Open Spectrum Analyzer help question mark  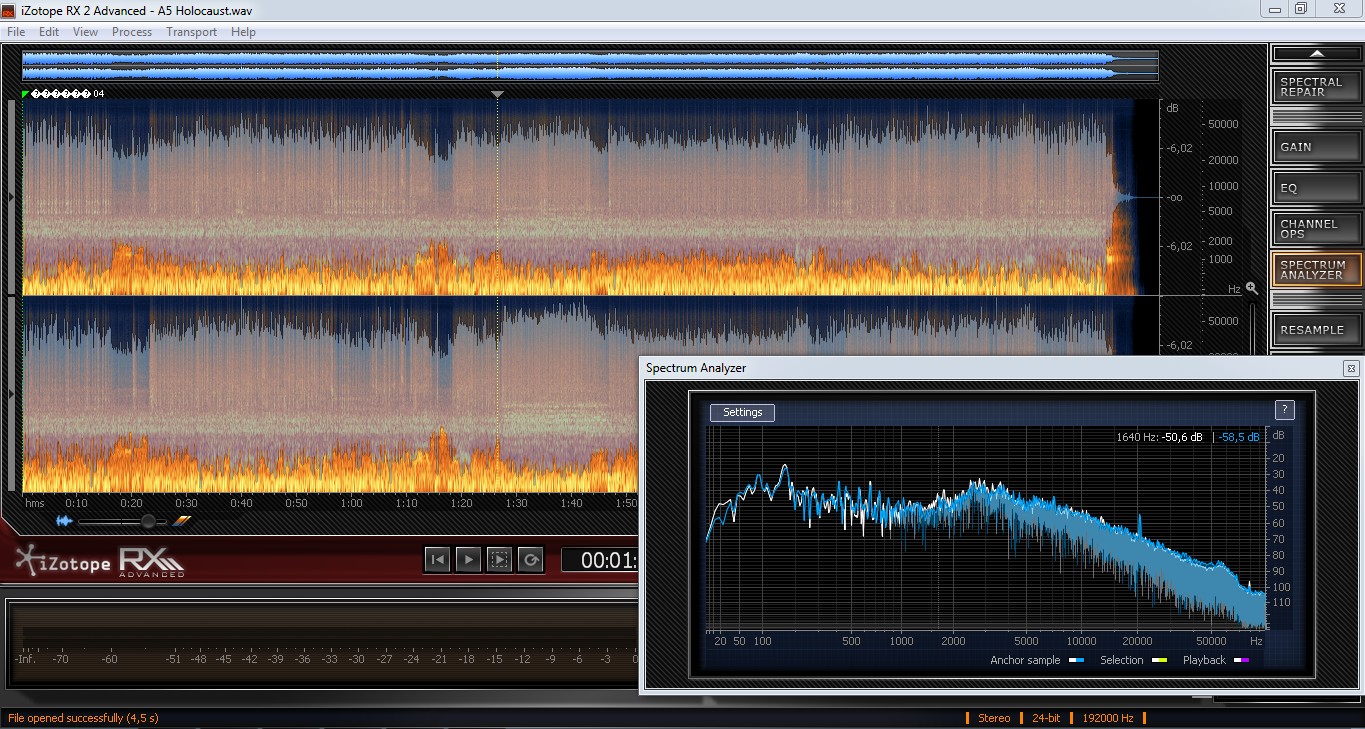tap(1285, 410)
